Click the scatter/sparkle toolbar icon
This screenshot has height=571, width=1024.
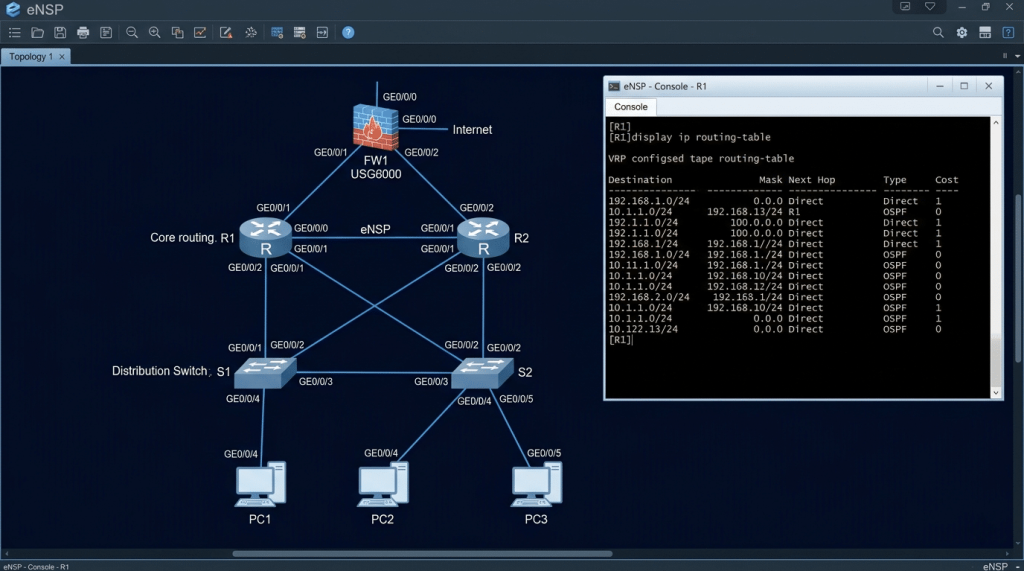tap(251, 32)
